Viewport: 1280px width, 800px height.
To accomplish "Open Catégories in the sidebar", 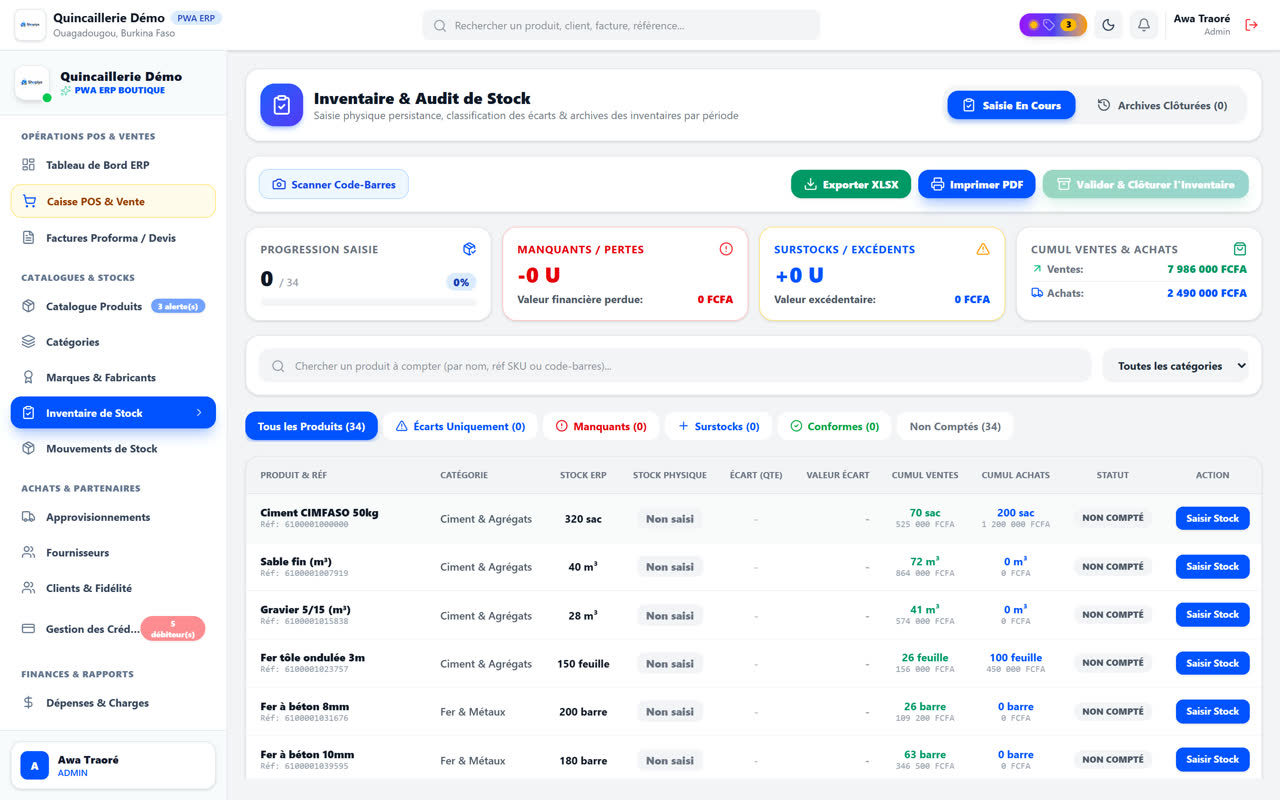I will point(113,342).
